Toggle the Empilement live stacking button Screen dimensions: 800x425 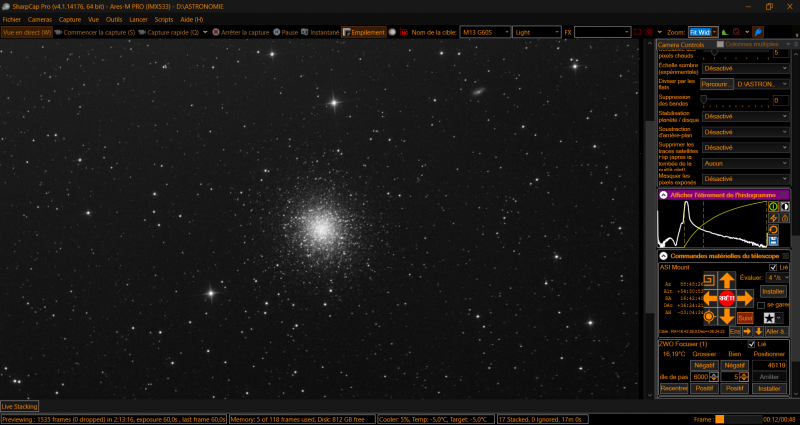pos(364,32)
